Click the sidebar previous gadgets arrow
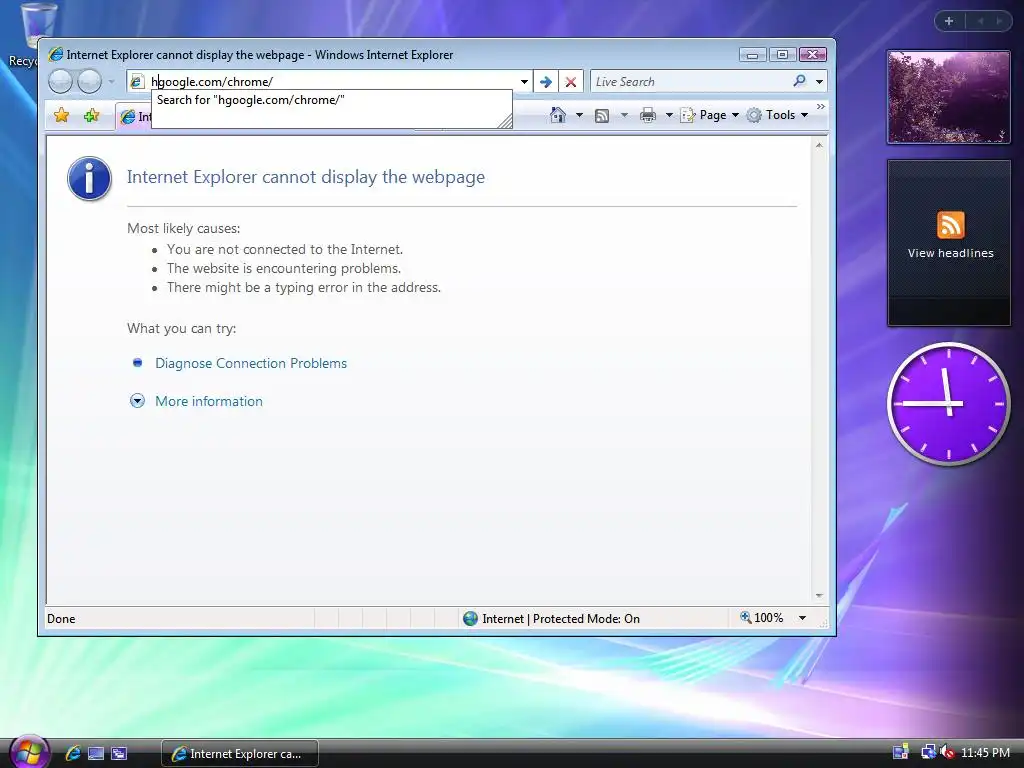Image resolution: width=1024 pixels, height=768 pixels. [x=980, y=21]
